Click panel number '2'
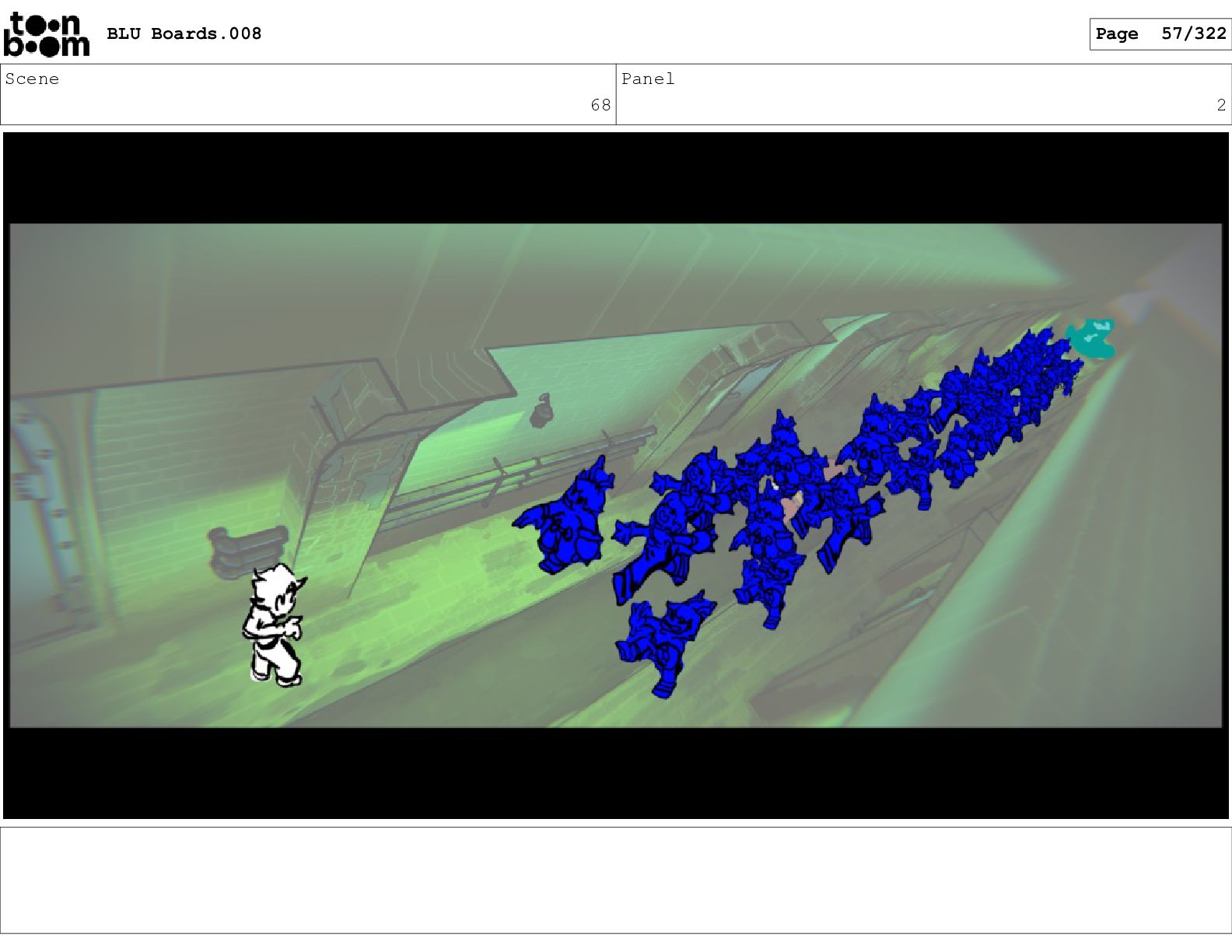1232x952 pixels. coord(1221,105)
